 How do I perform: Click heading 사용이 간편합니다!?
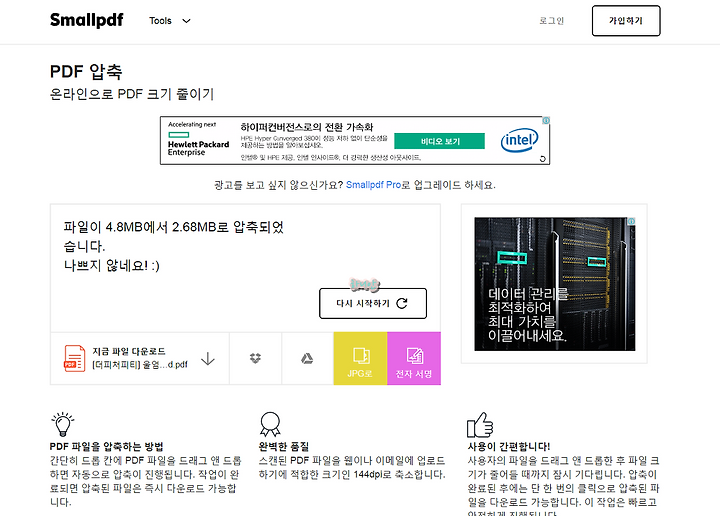coord(508,446)
